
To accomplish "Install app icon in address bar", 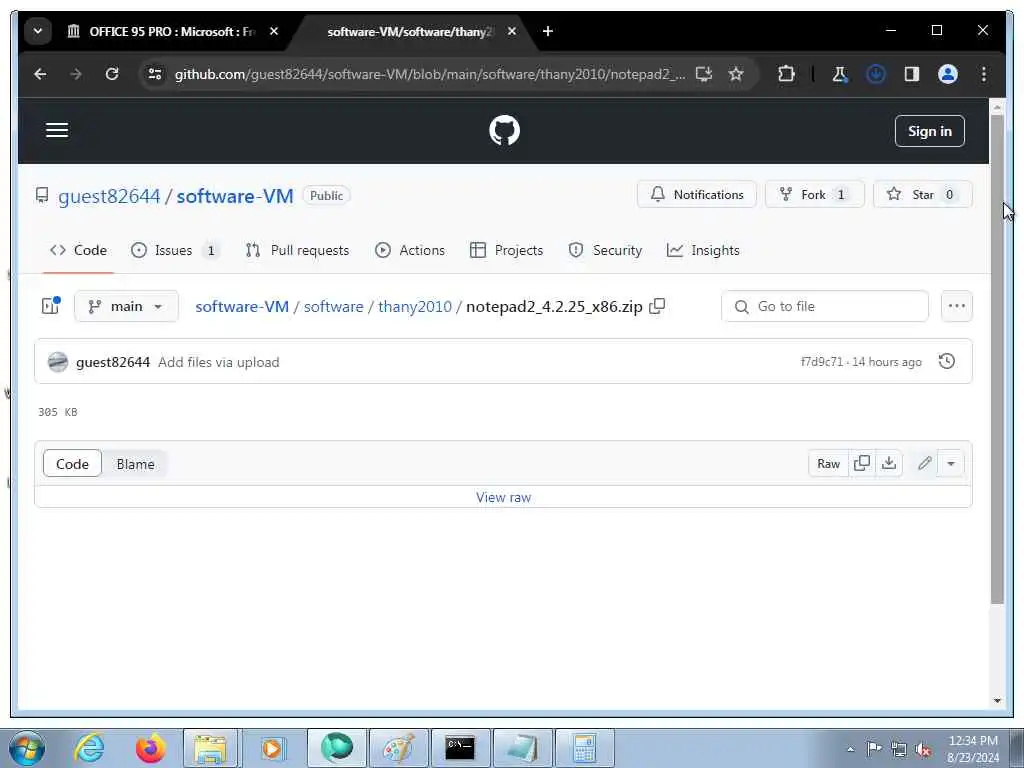I will pos(703,74).
